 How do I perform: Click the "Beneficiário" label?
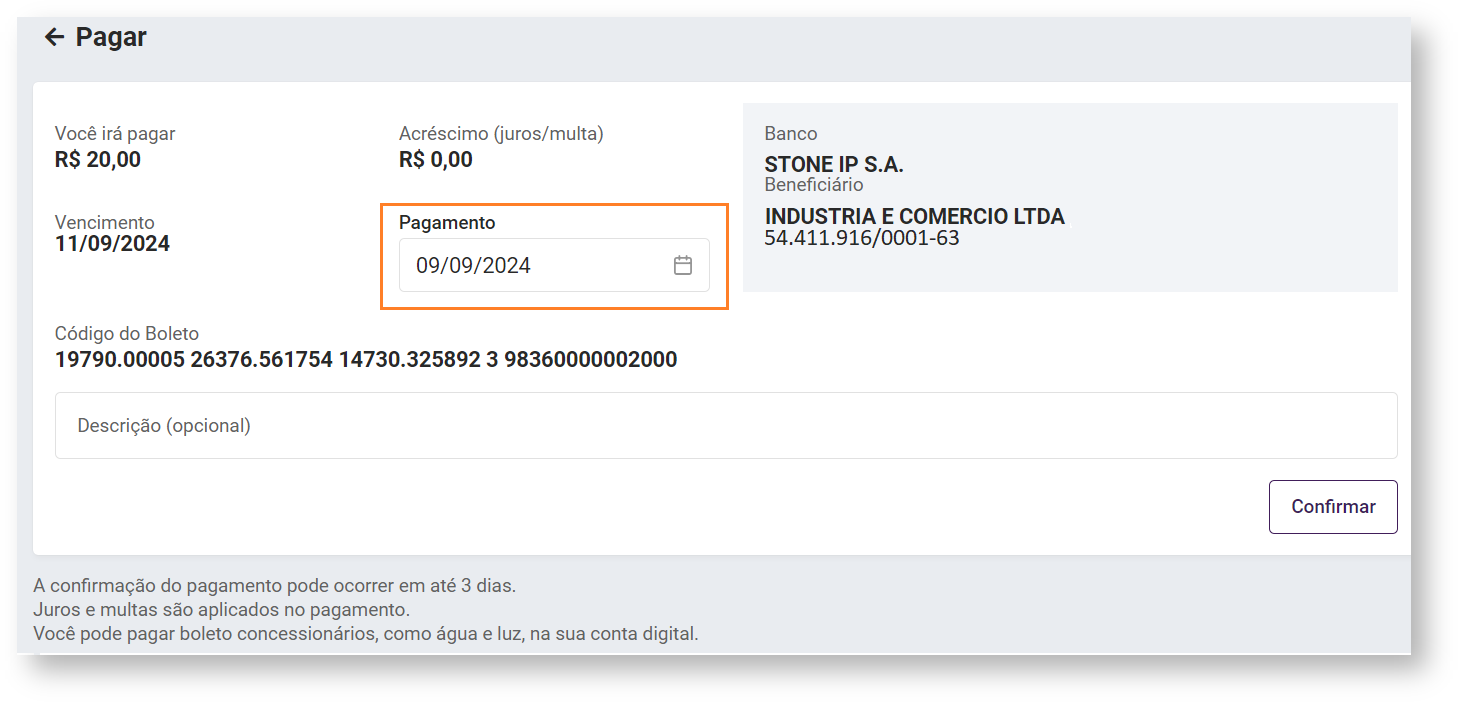pos(813,185)
